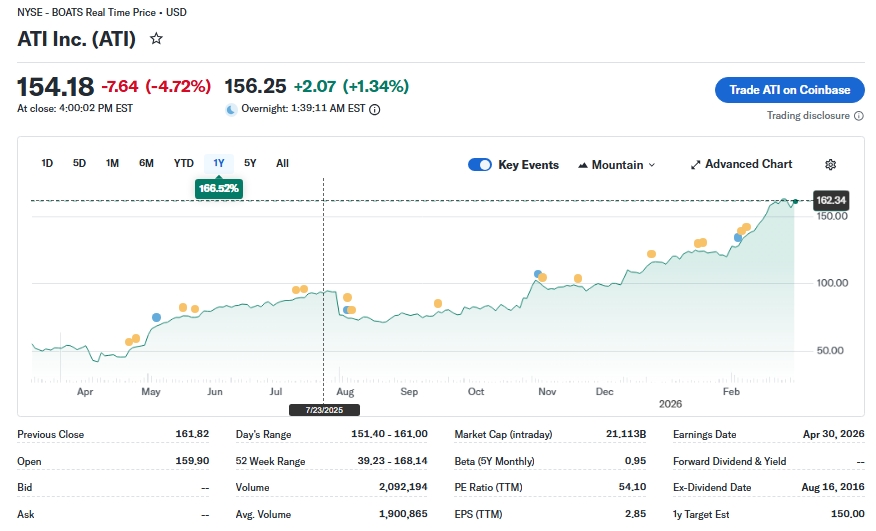This screenshot has height=531, width=876.
Task: Select the 5D time range
Action: point(79,163)
